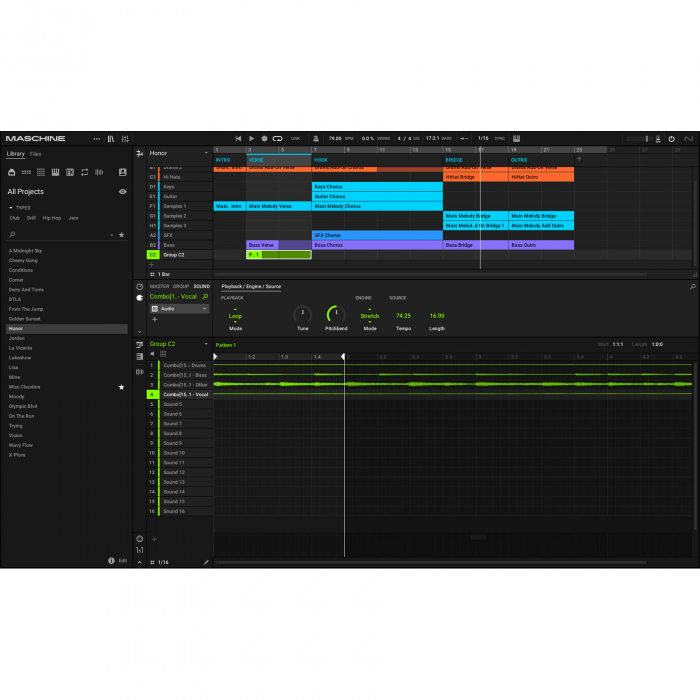This screenshot has height=700, width=700.
Task: Switch to the MASTER tab
Action: [159, 286]
